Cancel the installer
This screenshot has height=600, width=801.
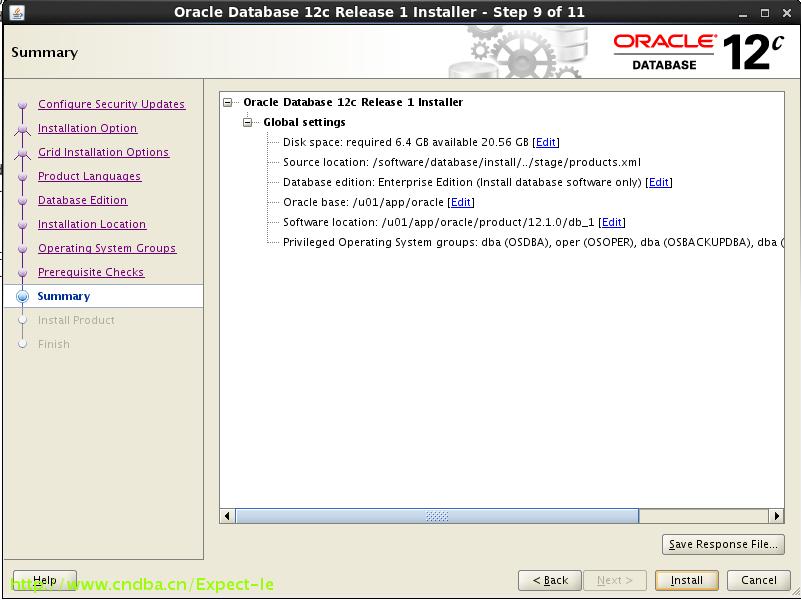pyautogui.click(x=759, y=580)
